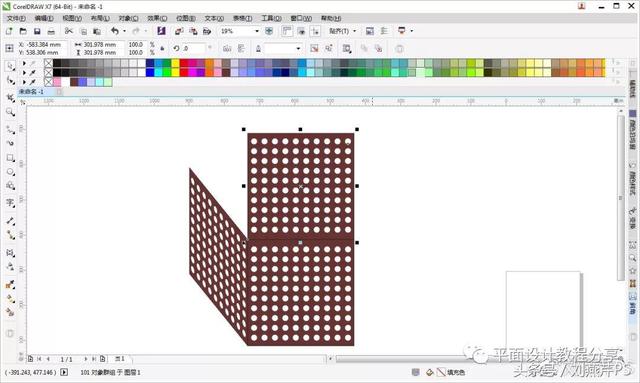Toggle show guidelines button
The height and width of the screenshot is (383, 640).
[x=315, y=31]
